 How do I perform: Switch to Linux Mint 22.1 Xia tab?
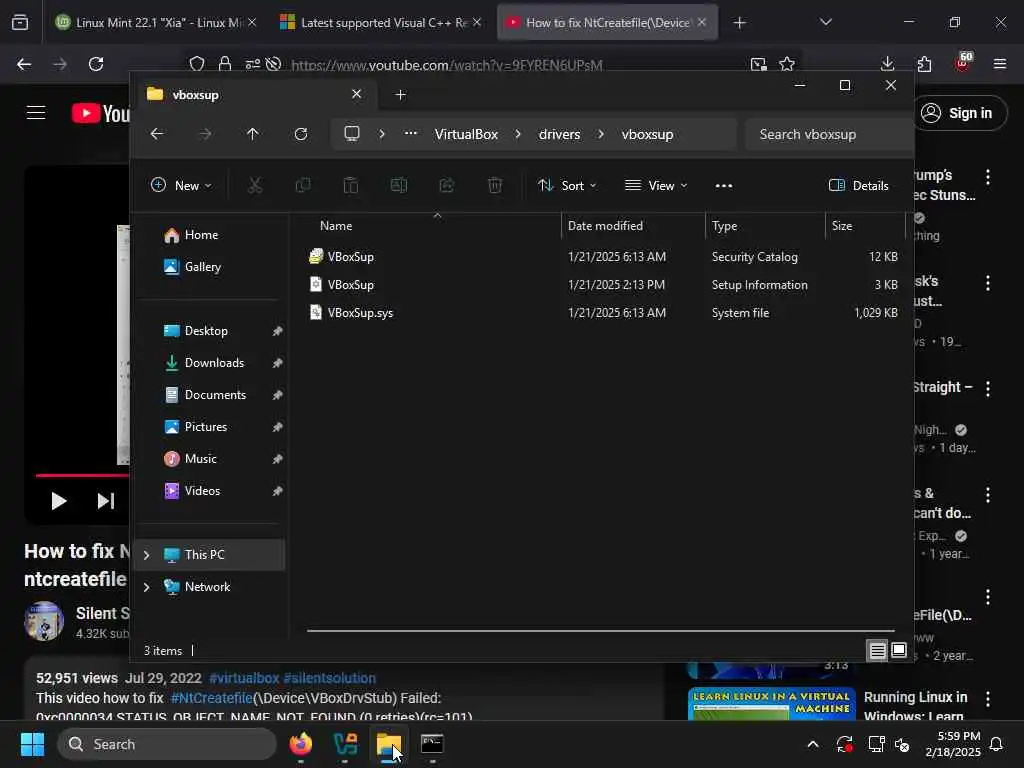pos(155,22)
